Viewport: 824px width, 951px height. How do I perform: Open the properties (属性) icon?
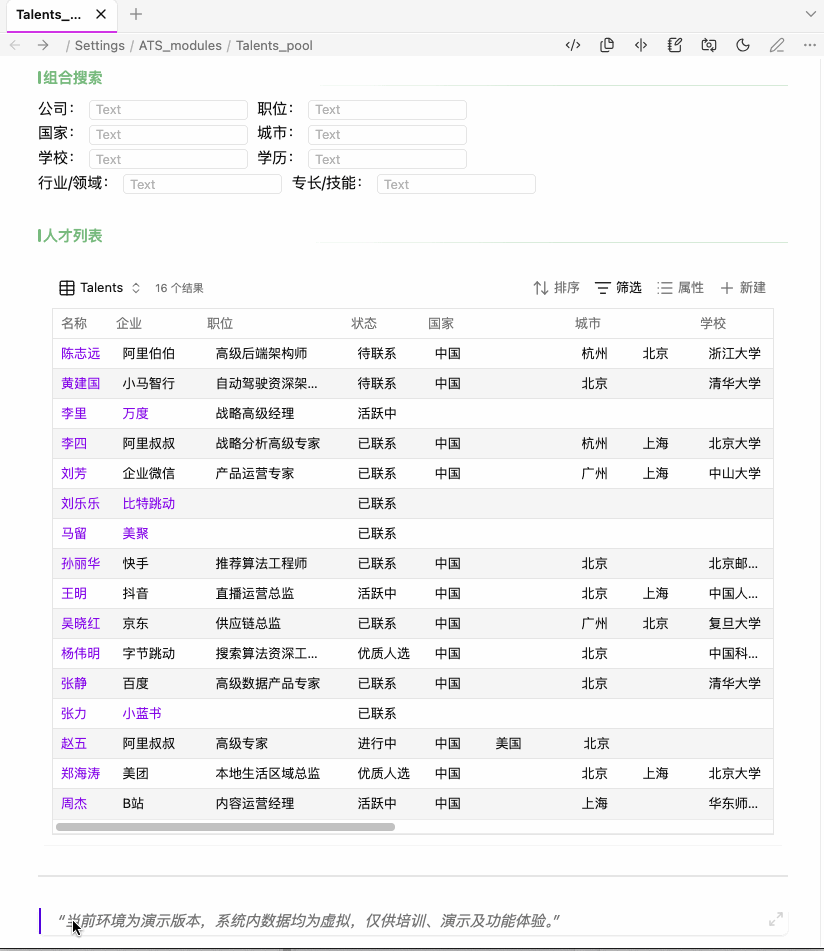coord(680,287)
